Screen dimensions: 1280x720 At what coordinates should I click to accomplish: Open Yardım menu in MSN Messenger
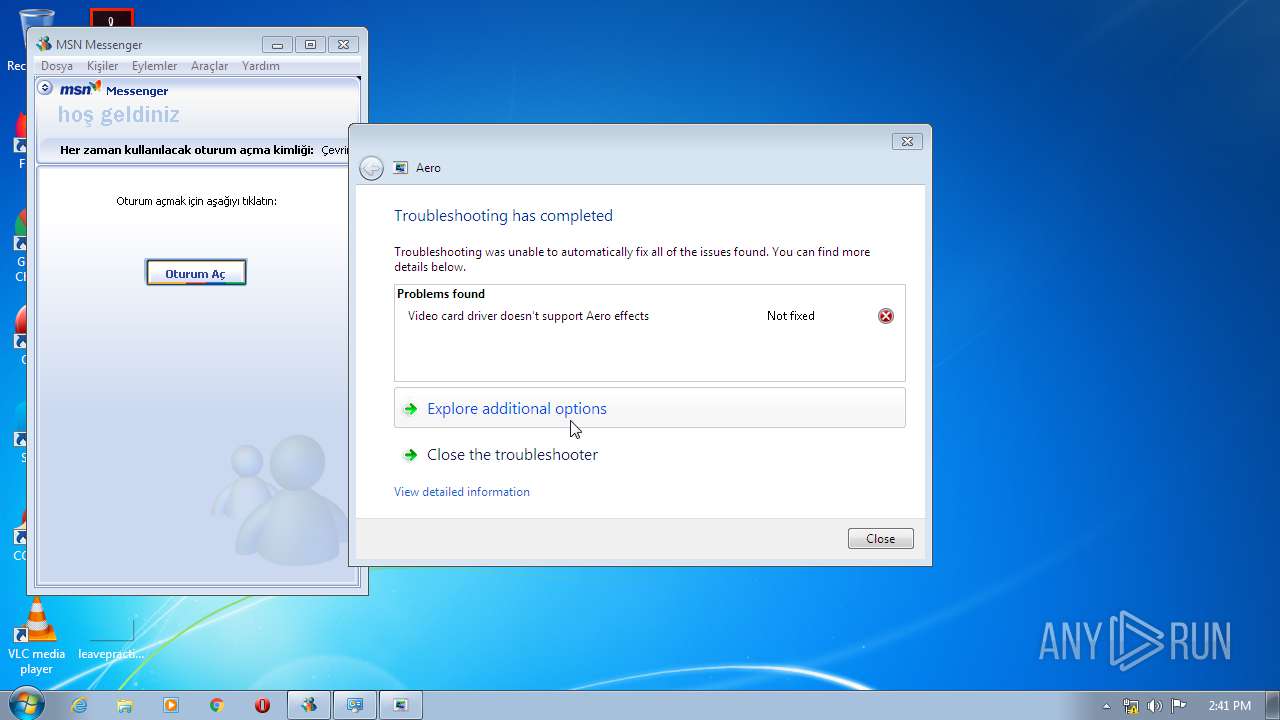261,66
